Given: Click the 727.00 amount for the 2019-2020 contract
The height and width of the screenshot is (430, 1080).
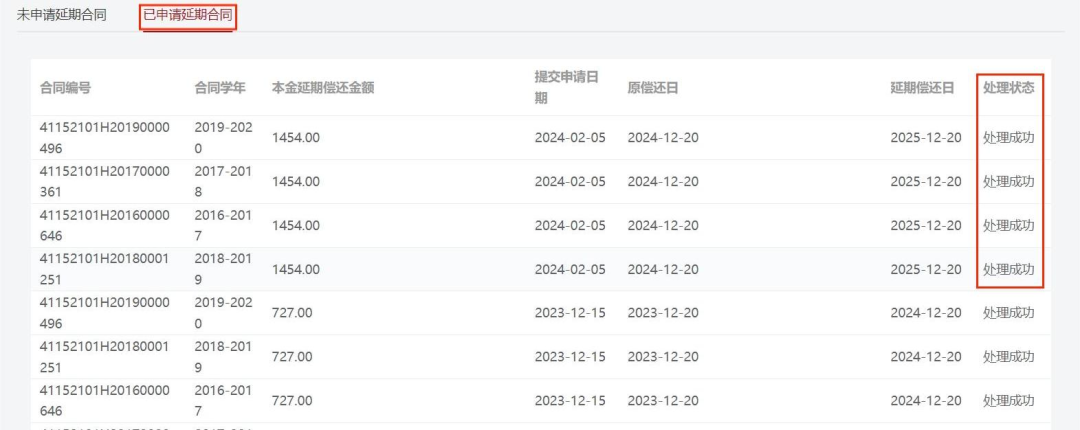Looking at the screenshot, I should pos(292,313).
